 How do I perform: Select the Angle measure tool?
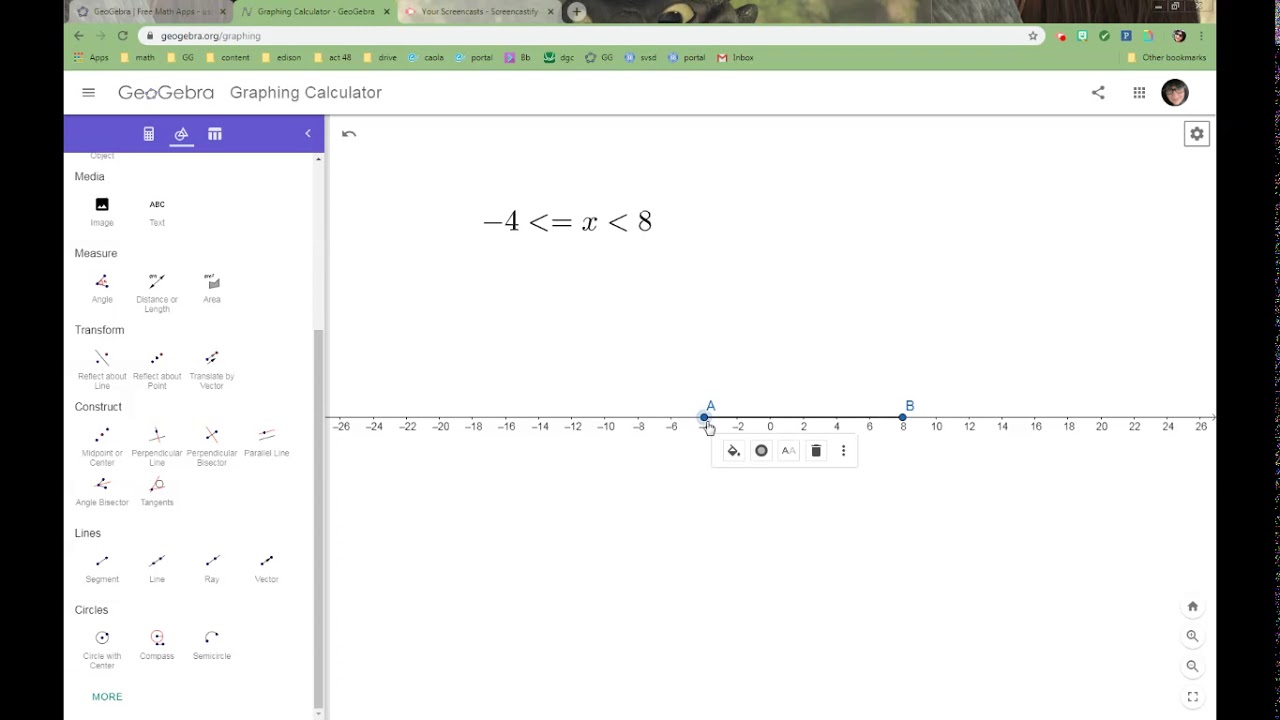[x=102, y=288]
